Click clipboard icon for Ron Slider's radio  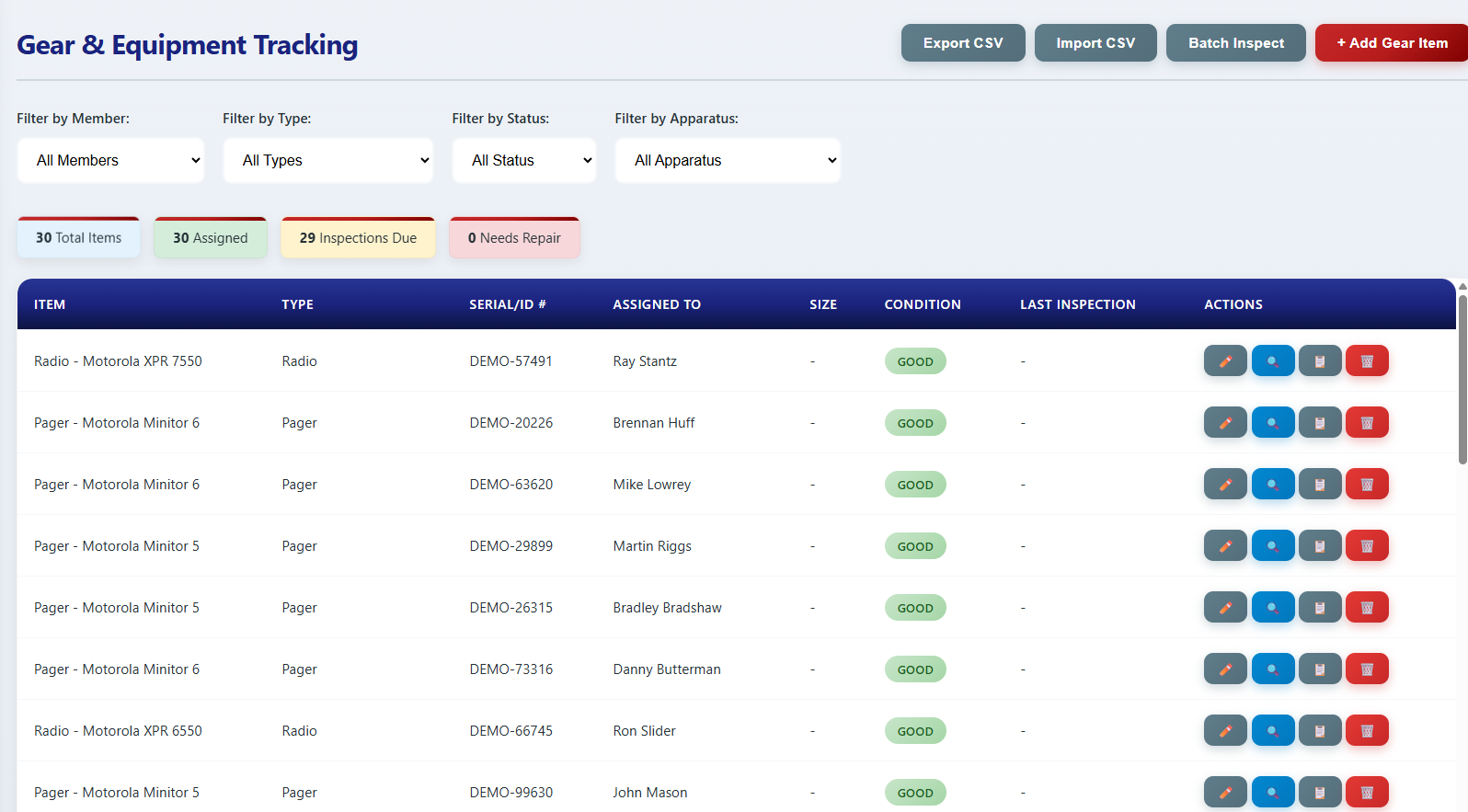(x=1320, y=731)
